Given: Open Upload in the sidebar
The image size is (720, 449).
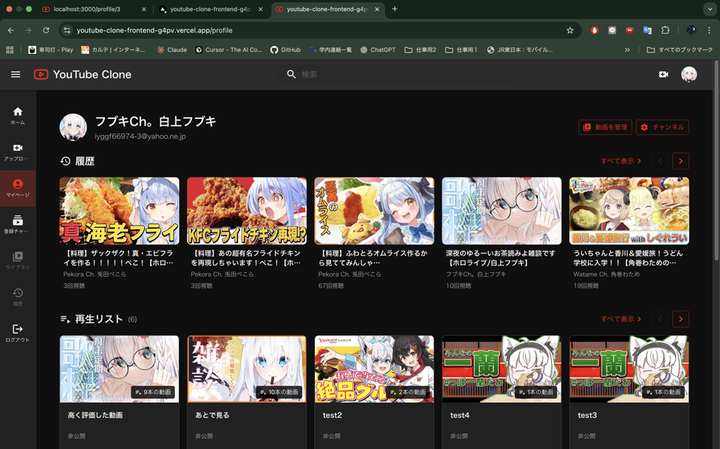Looking at the screenshot, I should point(17,152).
